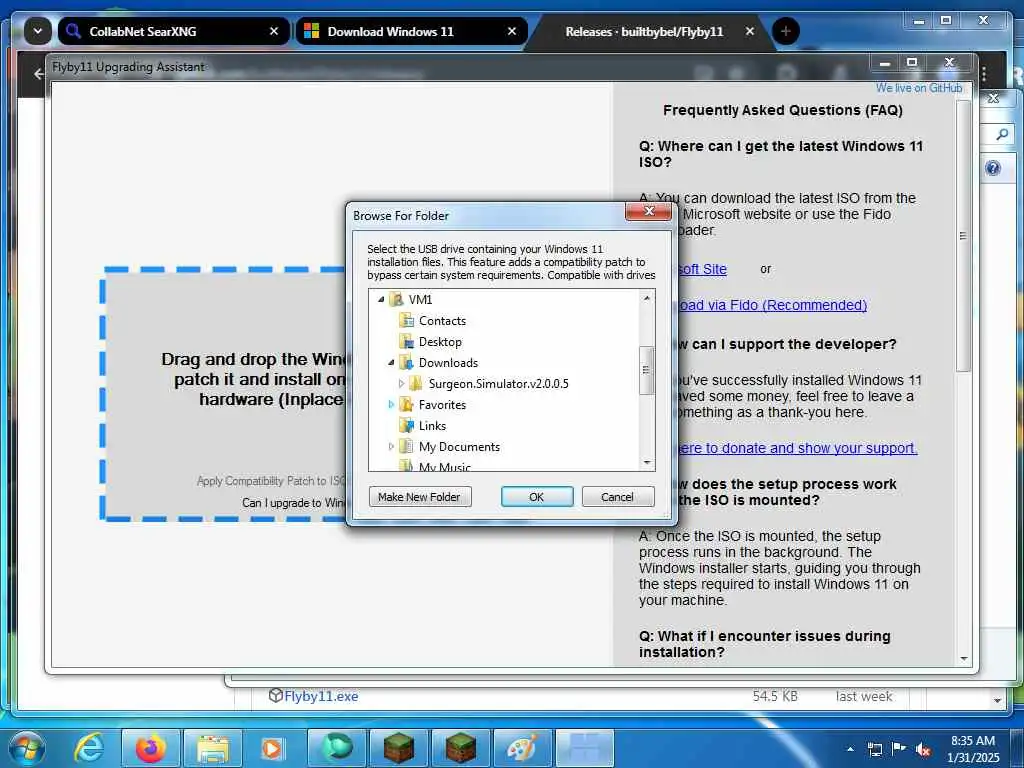Screen dimensions: 1024x768
Task: Click the Can I upgrade to Windows link
Action: coord(294,502)
